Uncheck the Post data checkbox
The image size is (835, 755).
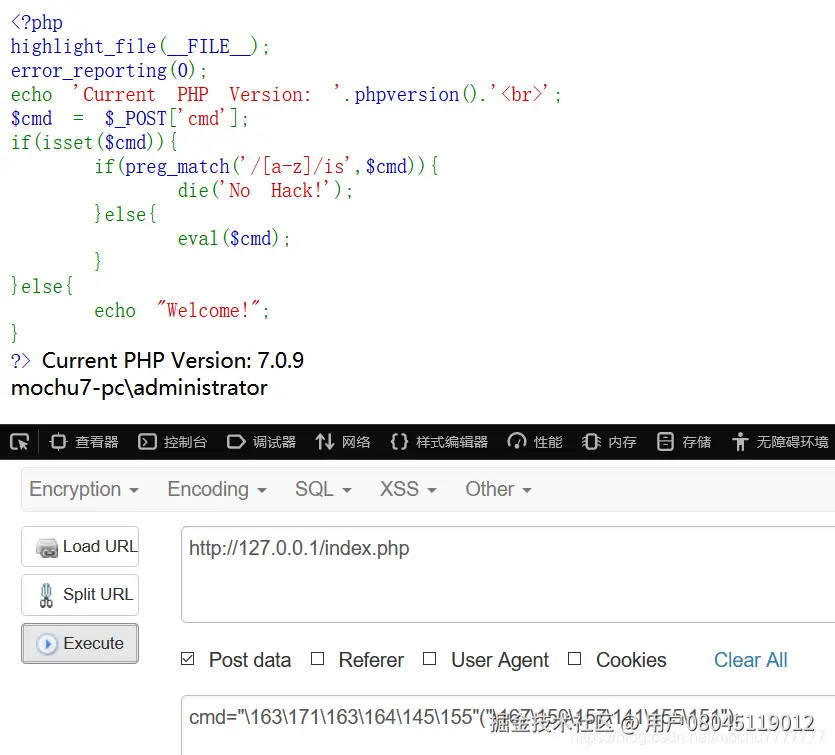pyautogui.click(x=187, y=659)
